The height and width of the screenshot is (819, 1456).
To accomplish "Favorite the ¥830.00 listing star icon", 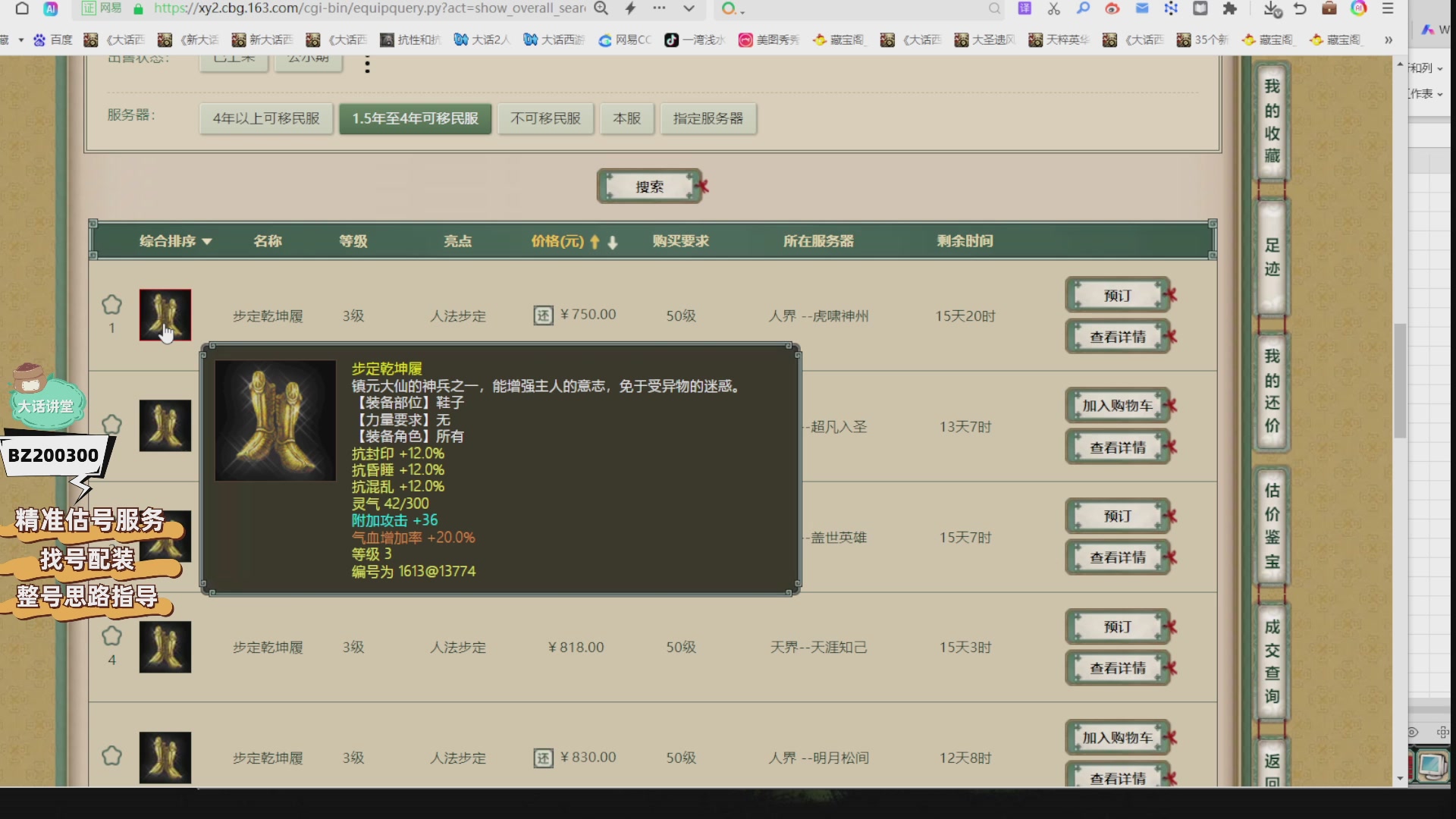I will [111, 756].
